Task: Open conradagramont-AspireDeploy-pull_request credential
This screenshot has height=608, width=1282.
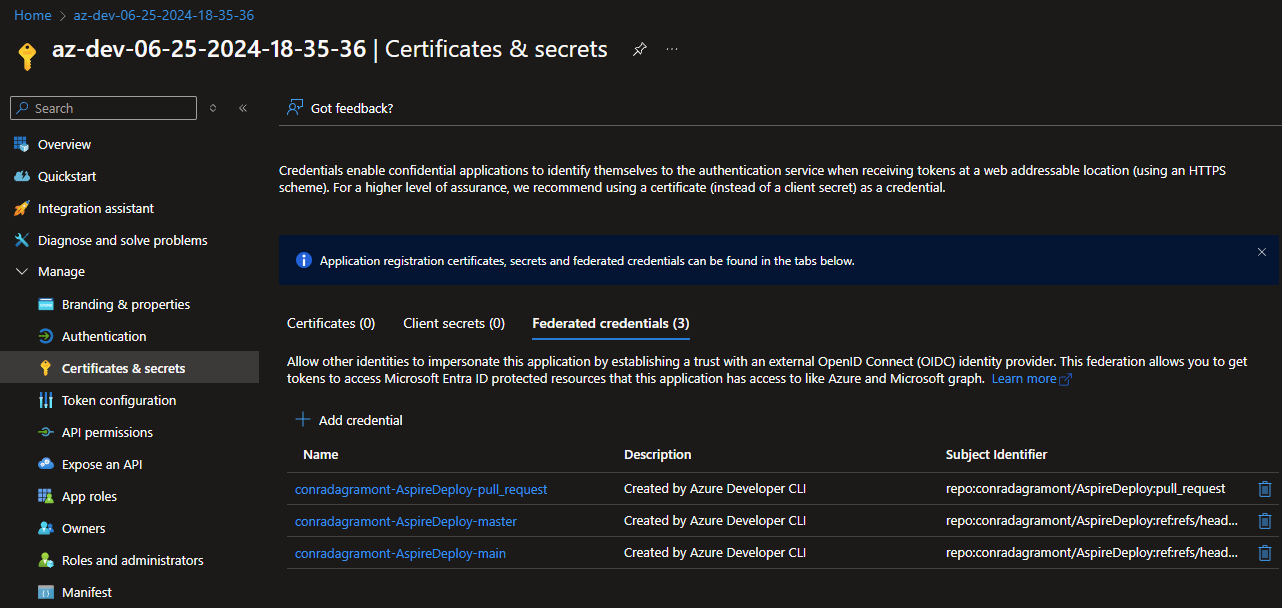Action: tap(421, 489)
